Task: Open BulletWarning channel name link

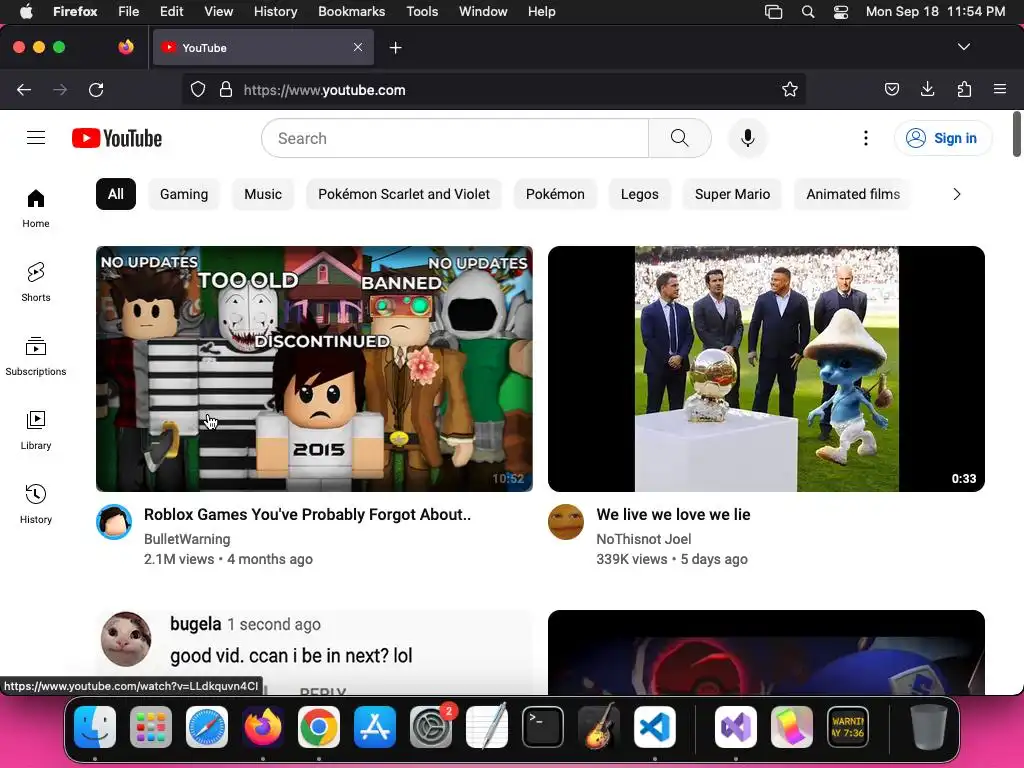Action: tap(187, 539)
